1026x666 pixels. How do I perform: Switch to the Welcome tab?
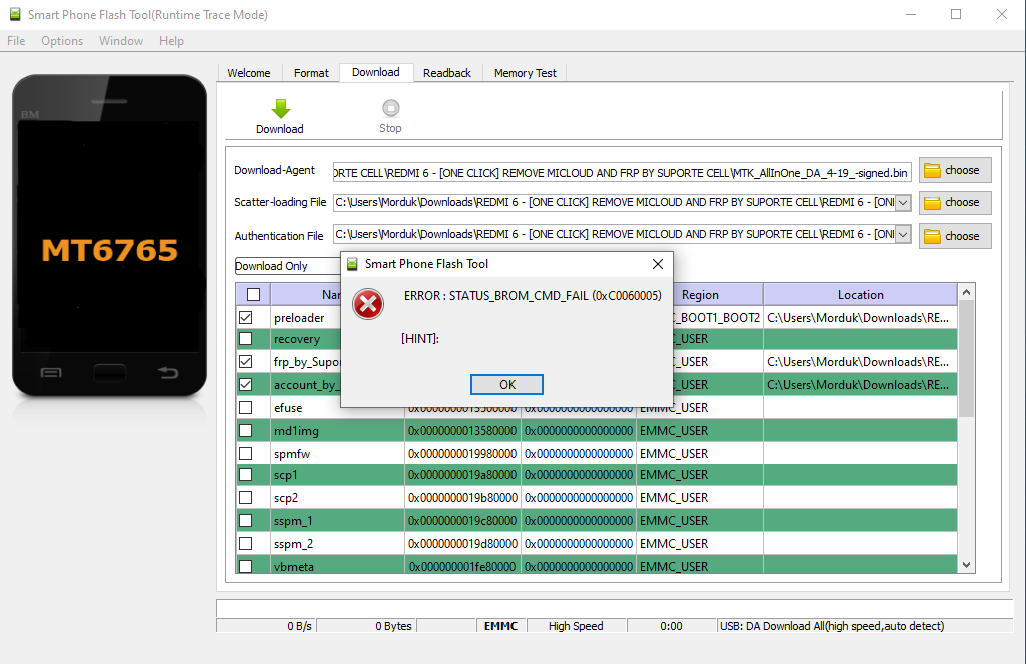(249, 73)
